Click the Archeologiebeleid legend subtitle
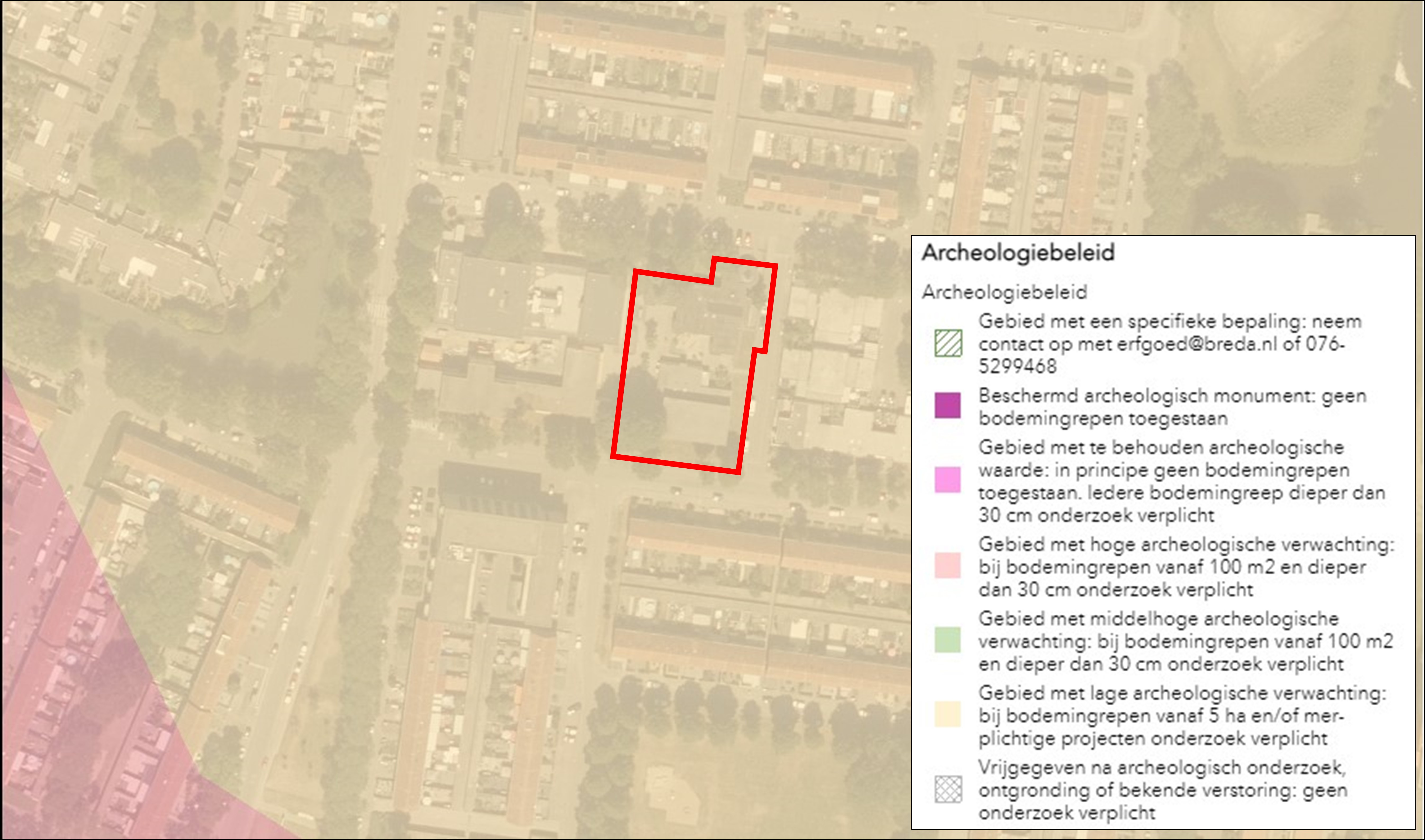This screenshot has width=1425, height=840. coord(1004,292)
